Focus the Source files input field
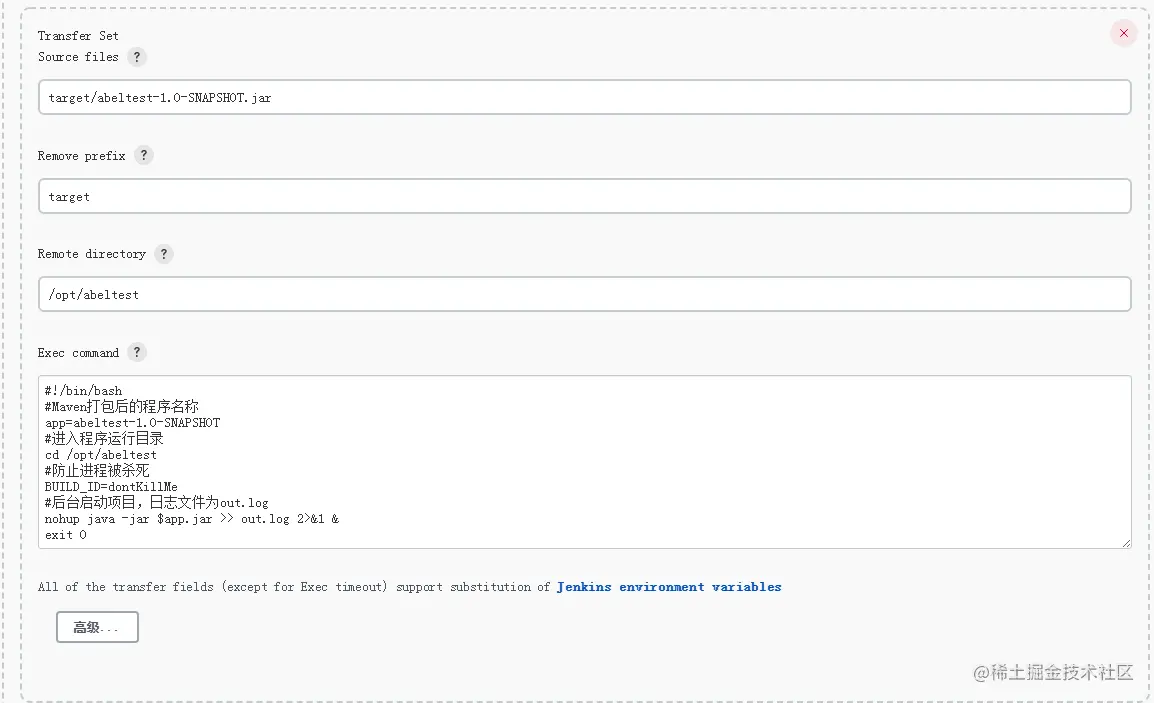 [584, 98]
